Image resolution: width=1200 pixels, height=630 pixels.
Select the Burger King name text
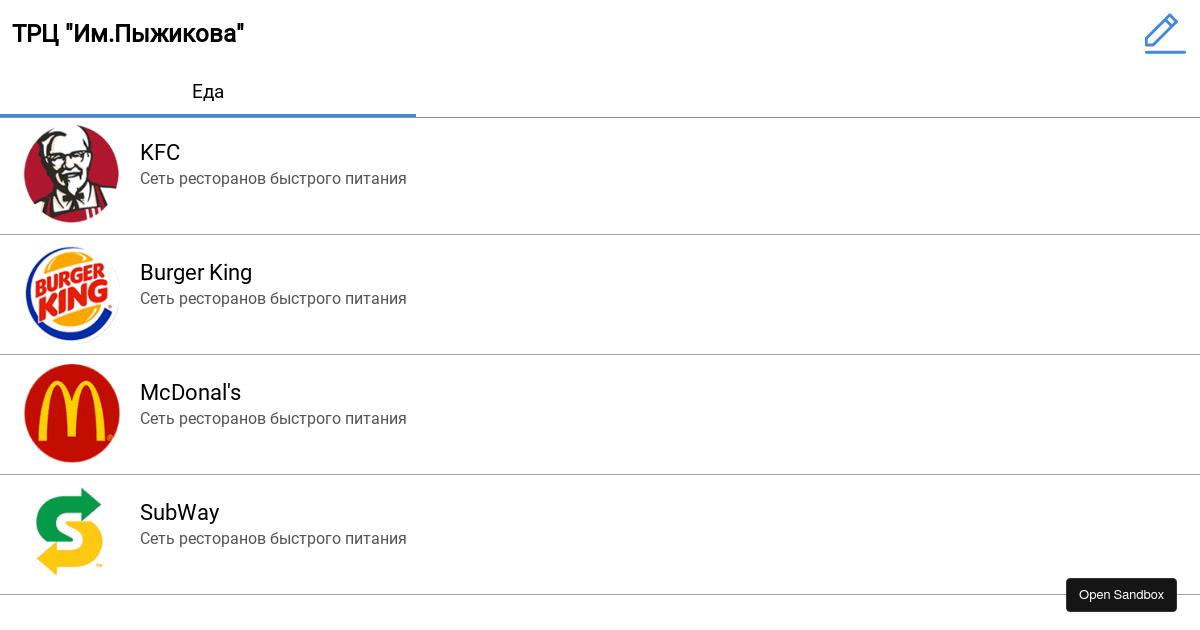196,273
